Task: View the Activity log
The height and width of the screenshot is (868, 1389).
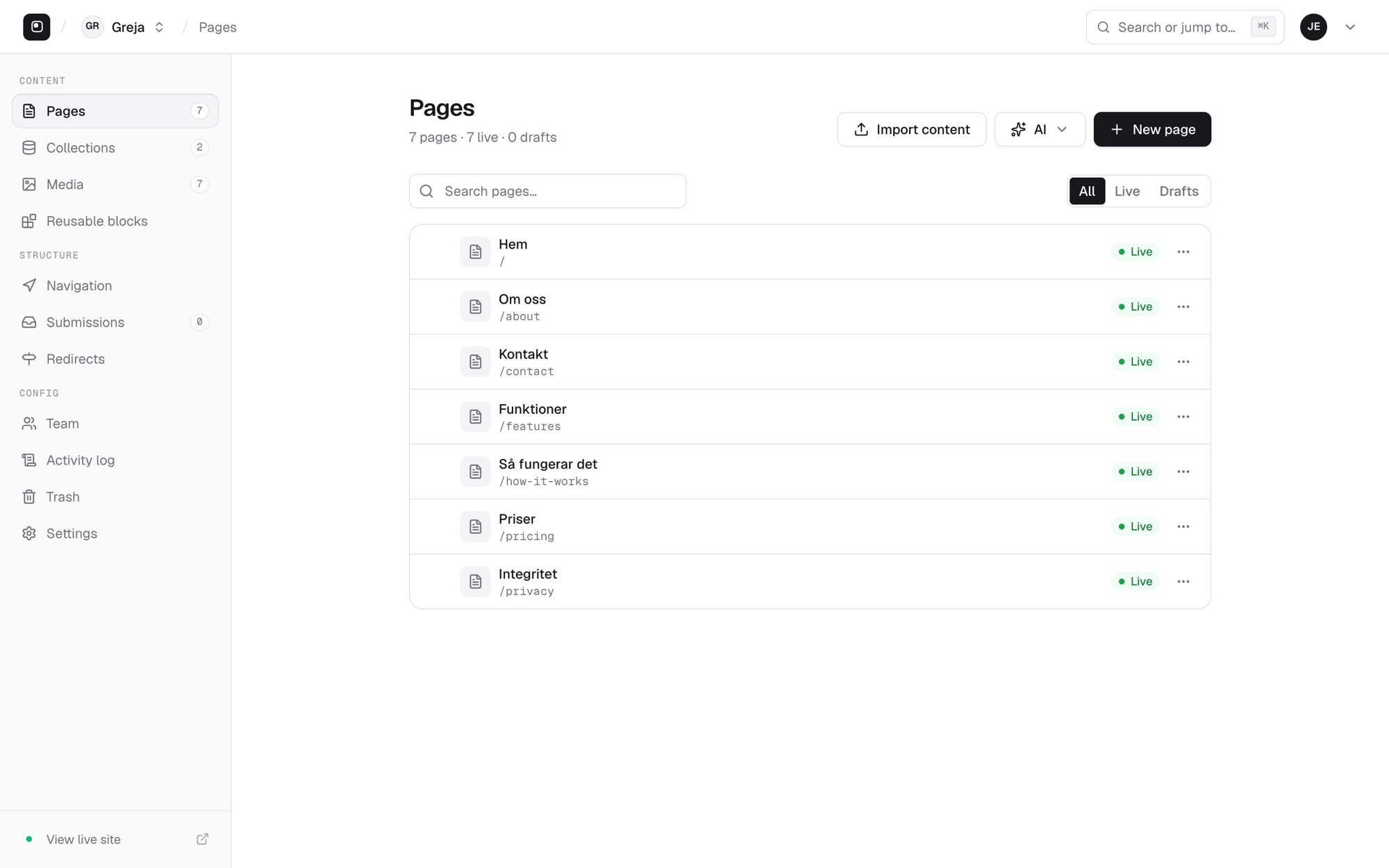Action: 115,460
